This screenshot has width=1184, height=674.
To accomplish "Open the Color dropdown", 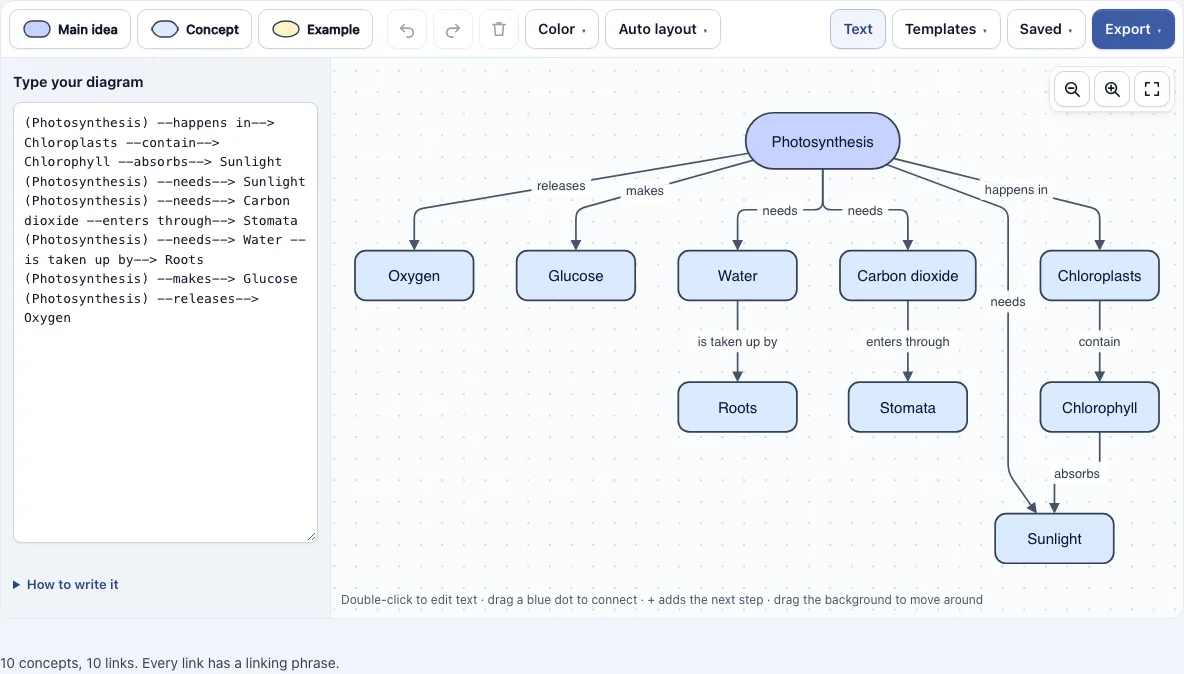I will click(x=562, y=29).
